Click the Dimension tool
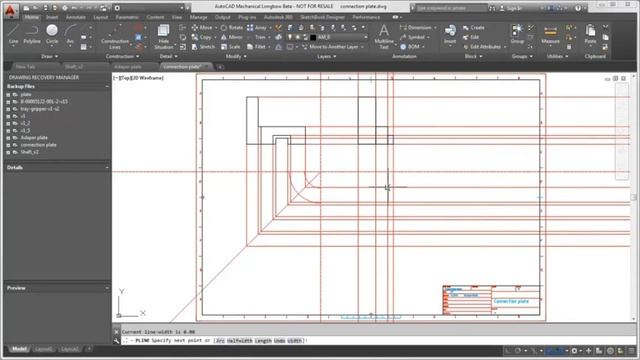Viewport: 640px width, 360px height. coord(416,27)
